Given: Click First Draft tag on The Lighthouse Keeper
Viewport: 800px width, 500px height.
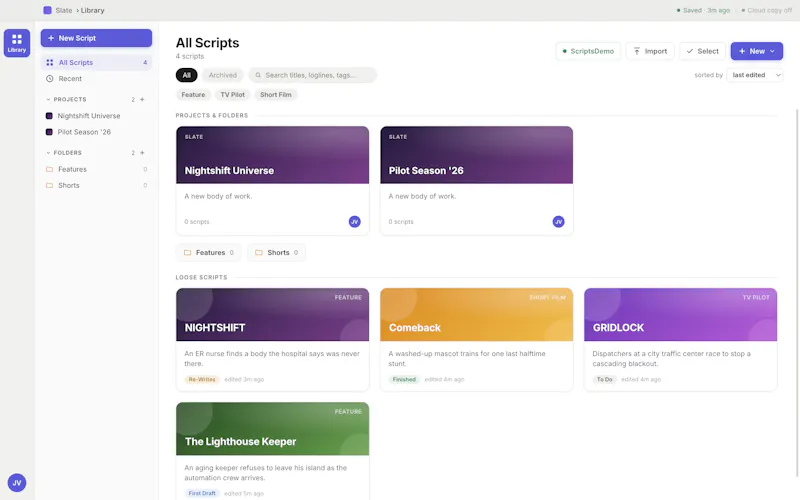Looking at the screenshot, I should [x=202, y=493].
